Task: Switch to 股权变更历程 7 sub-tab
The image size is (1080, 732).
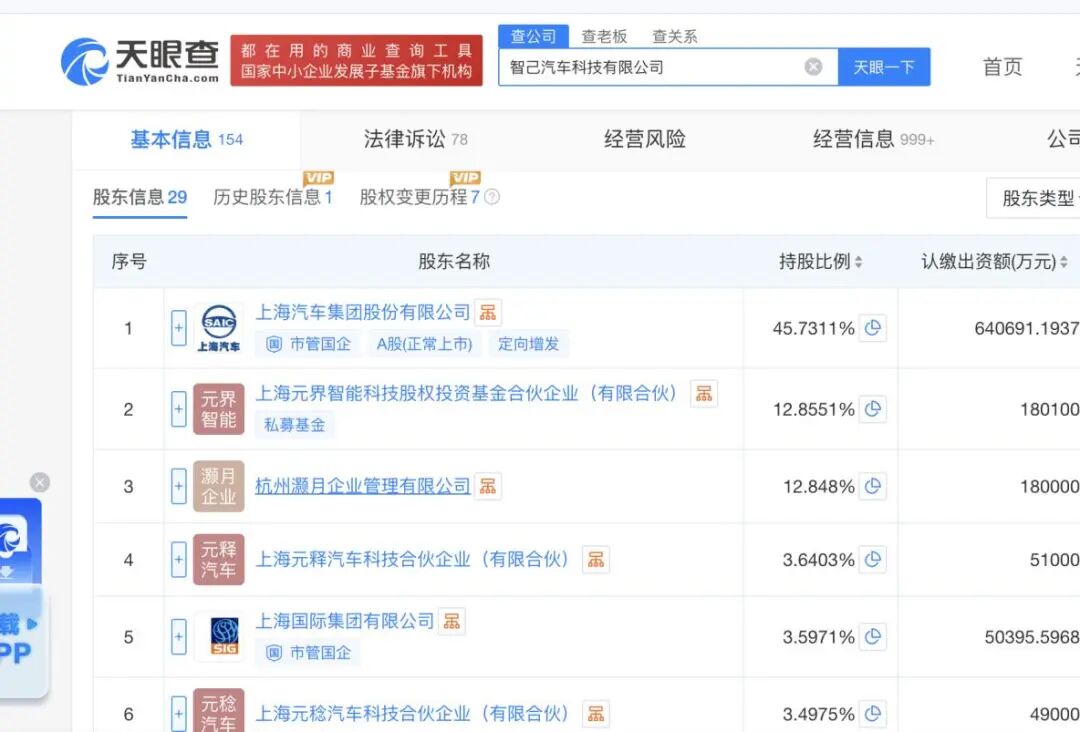Action: (x=419, y=198)
